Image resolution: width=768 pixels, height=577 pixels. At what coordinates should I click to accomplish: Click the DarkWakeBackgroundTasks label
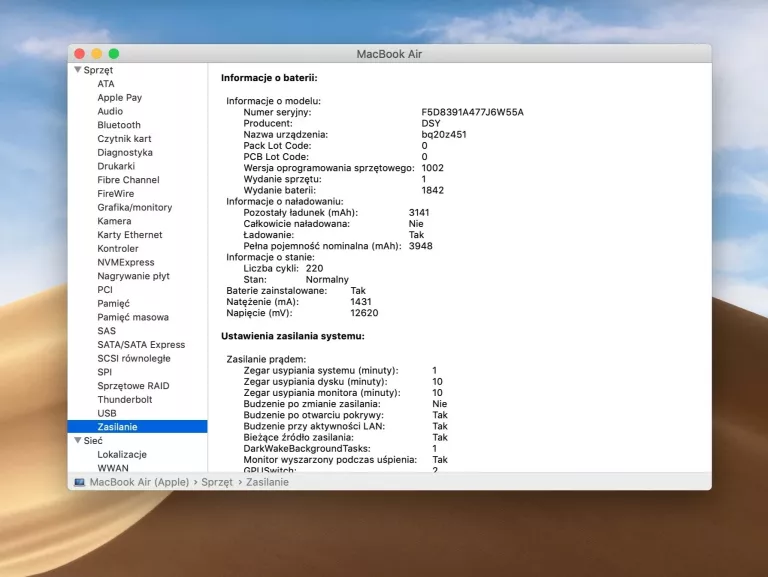[307, 449]
